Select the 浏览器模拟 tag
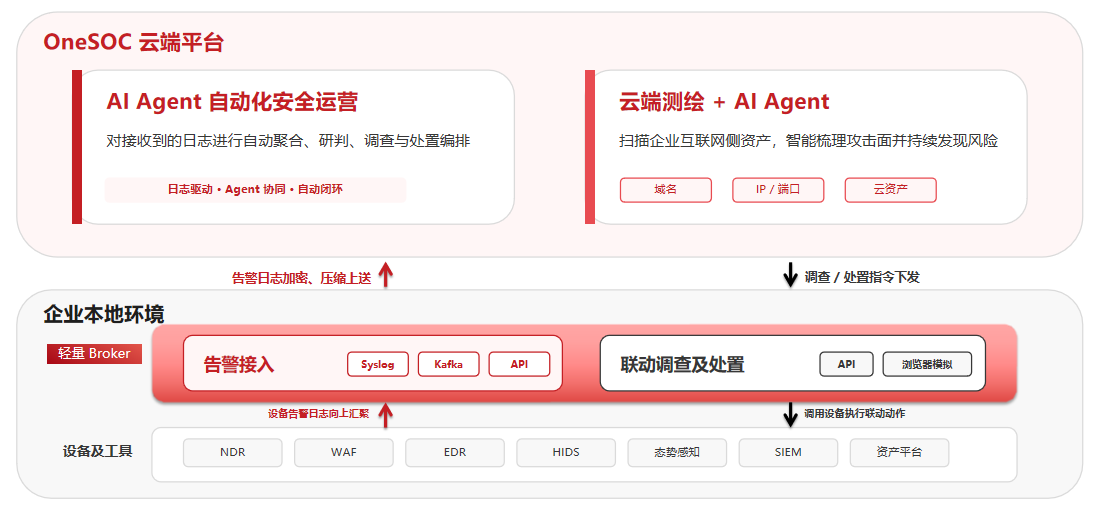 click(x=927, y=364)
